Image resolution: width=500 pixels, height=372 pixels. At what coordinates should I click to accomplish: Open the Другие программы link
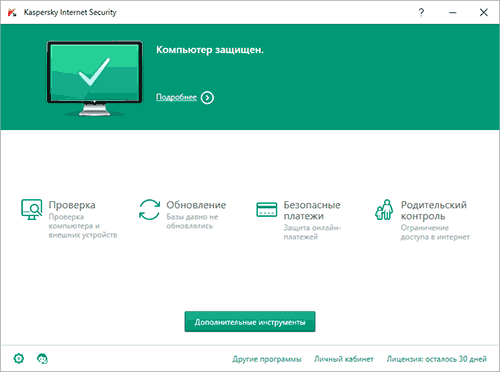pos(267,359)
